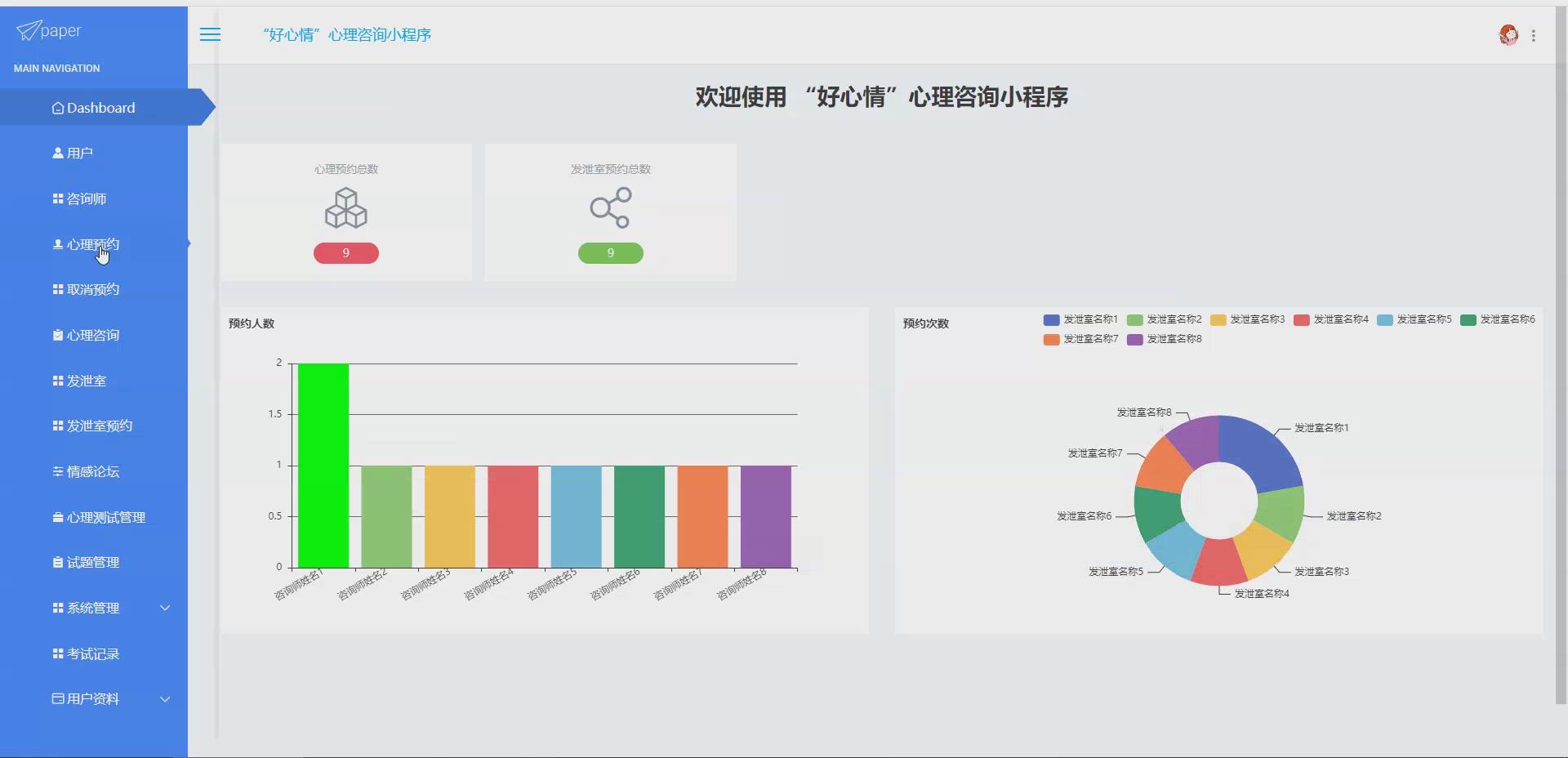Click the red badge showing 9
Viewport: 1568px width, 758px height.
tap(346, 253)
